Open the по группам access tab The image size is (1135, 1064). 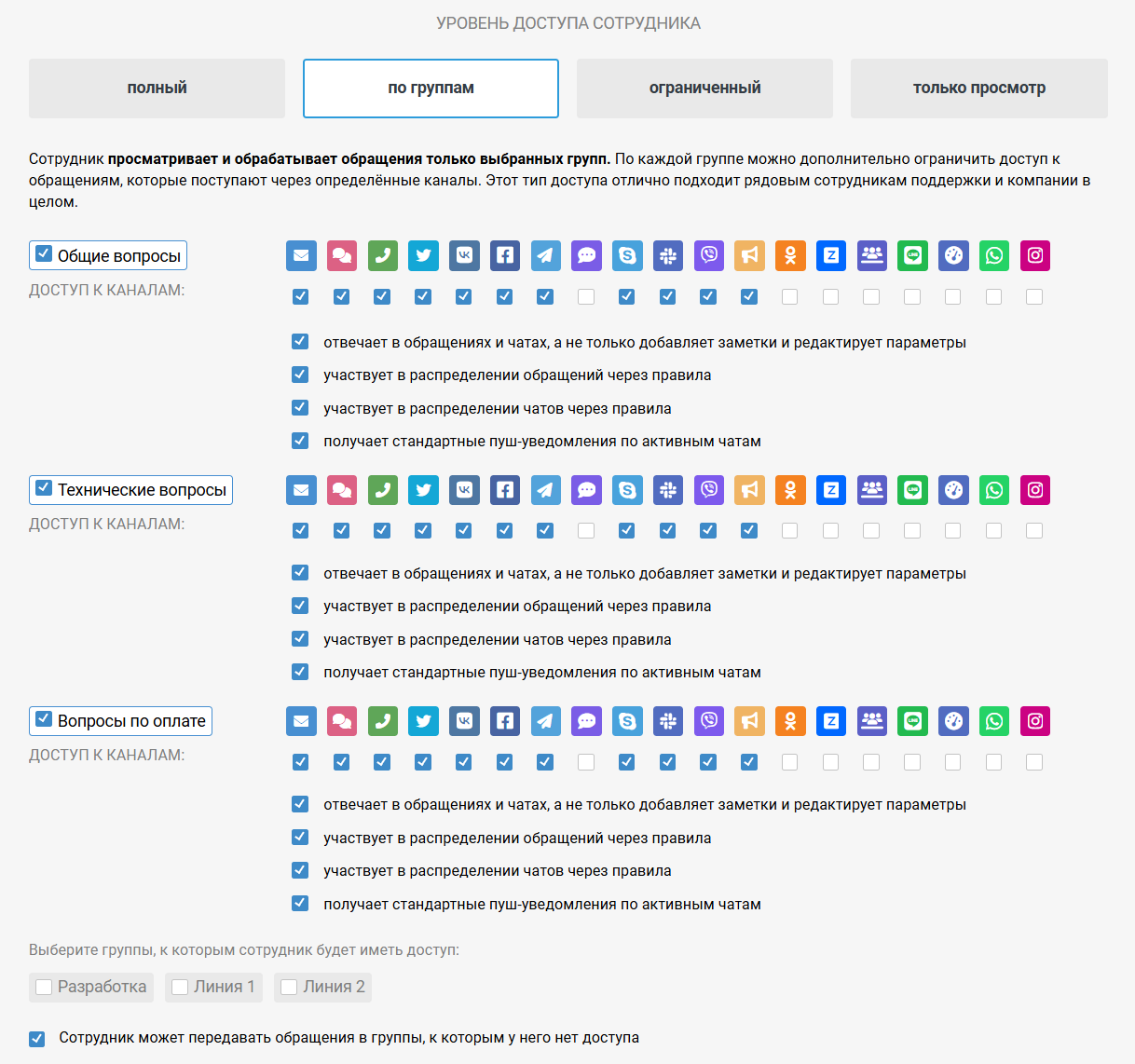[431, 89]
